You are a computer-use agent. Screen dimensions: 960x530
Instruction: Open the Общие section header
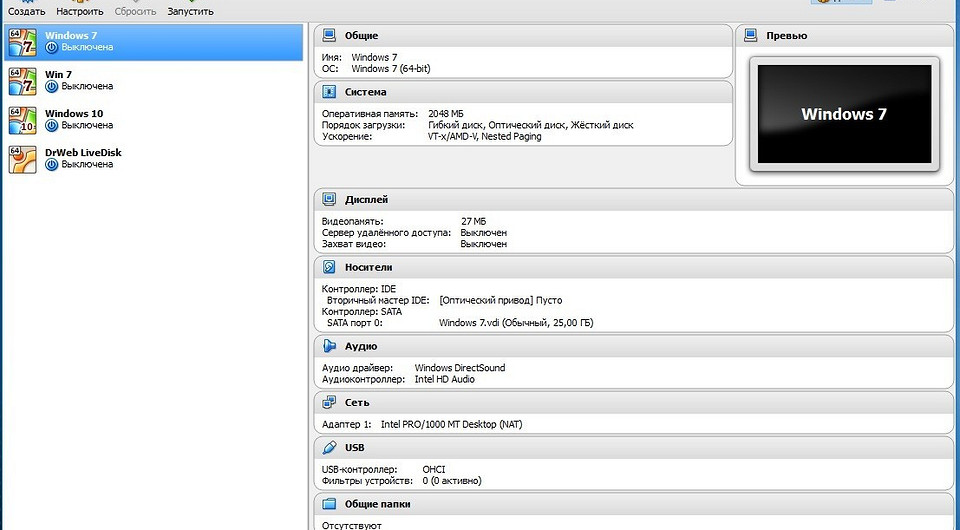[x=523, y=35]
